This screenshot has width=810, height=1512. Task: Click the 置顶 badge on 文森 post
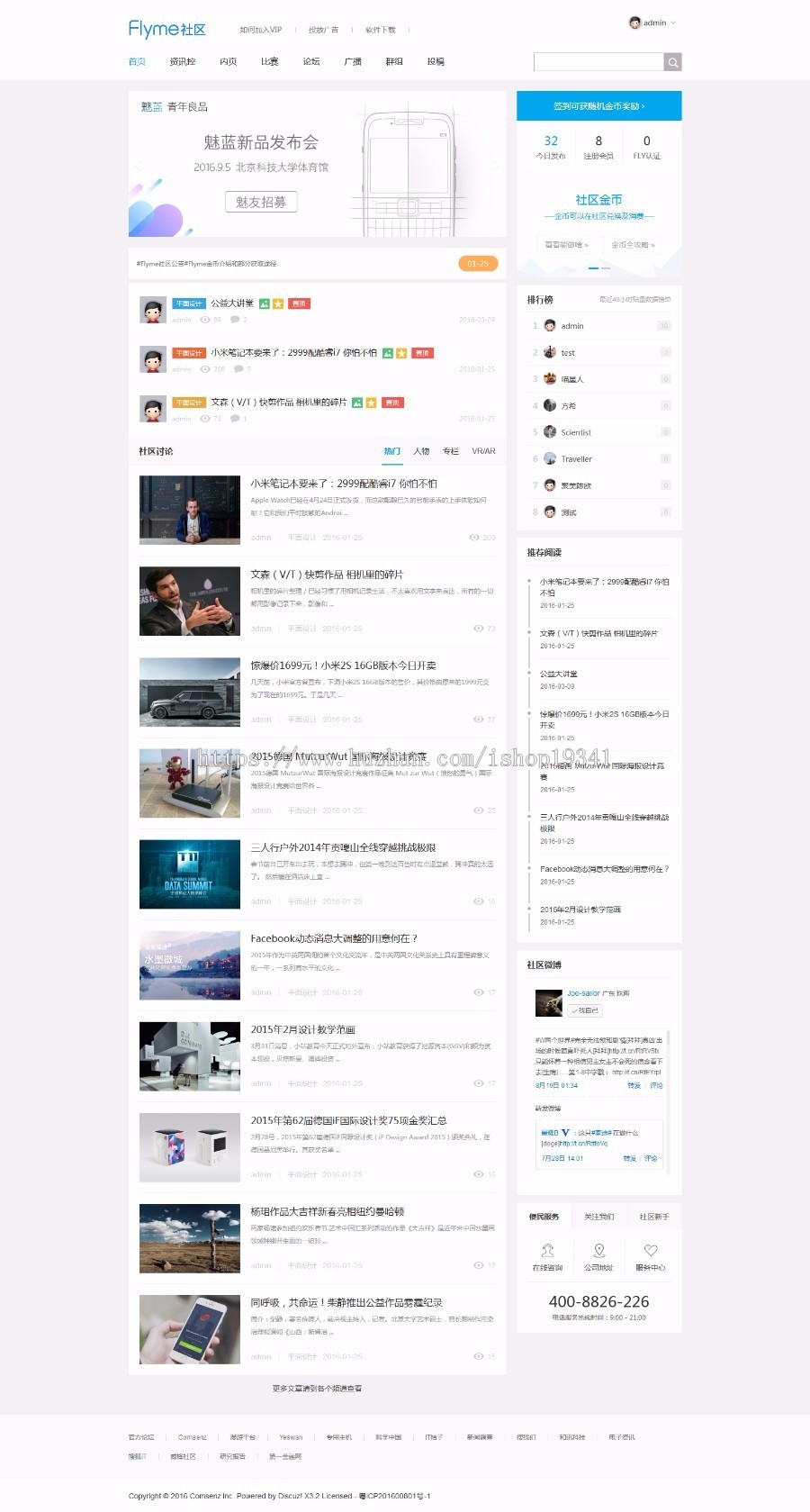392,403
